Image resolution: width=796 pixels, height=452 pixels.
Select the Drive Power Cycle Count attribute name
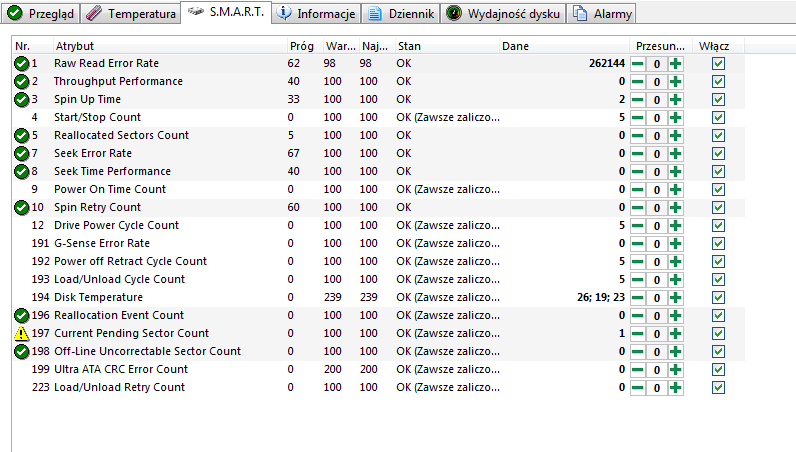pyautogui.click(x=116, y=225)
